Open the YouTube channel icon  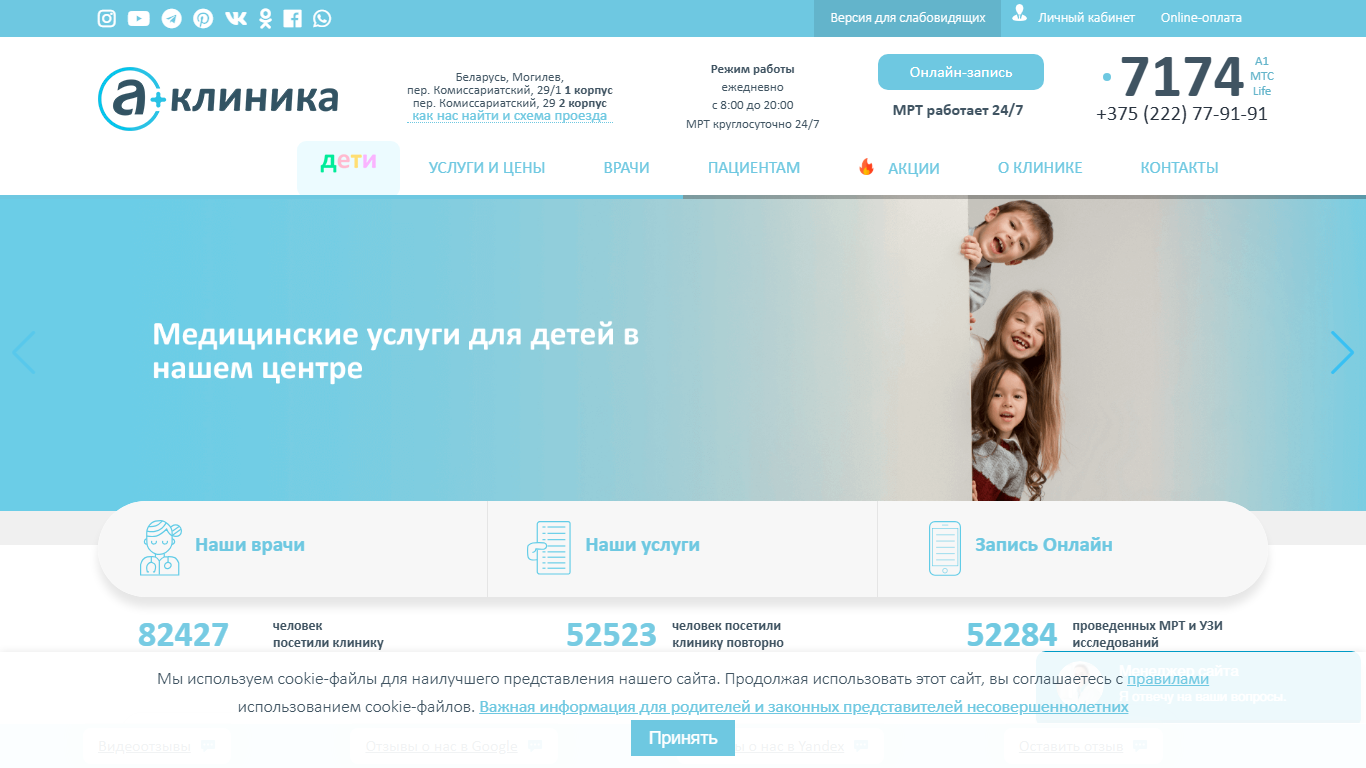tap(139, 18)
